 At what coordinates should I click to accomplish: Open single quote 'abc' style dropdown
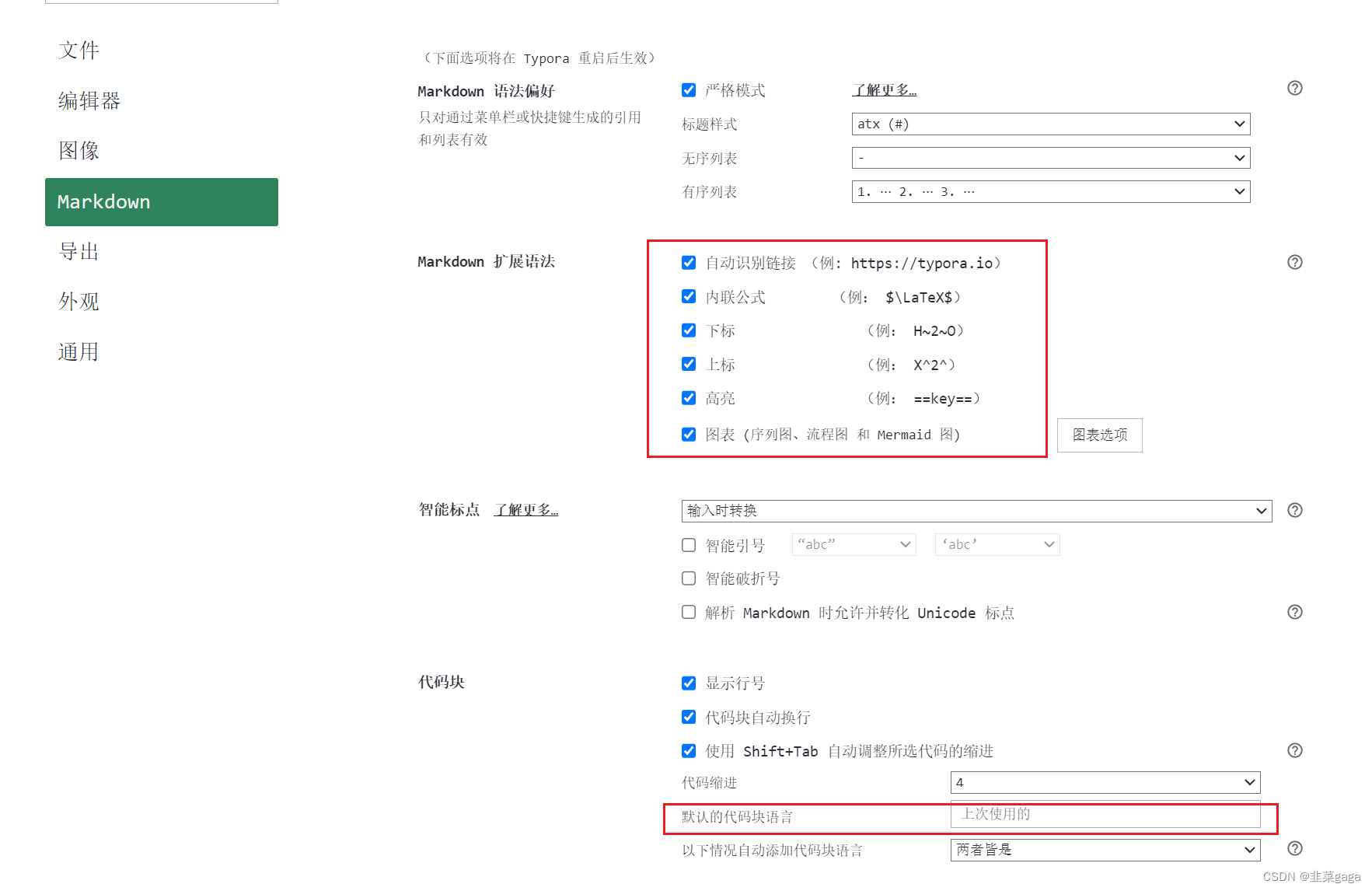[997, 544]
